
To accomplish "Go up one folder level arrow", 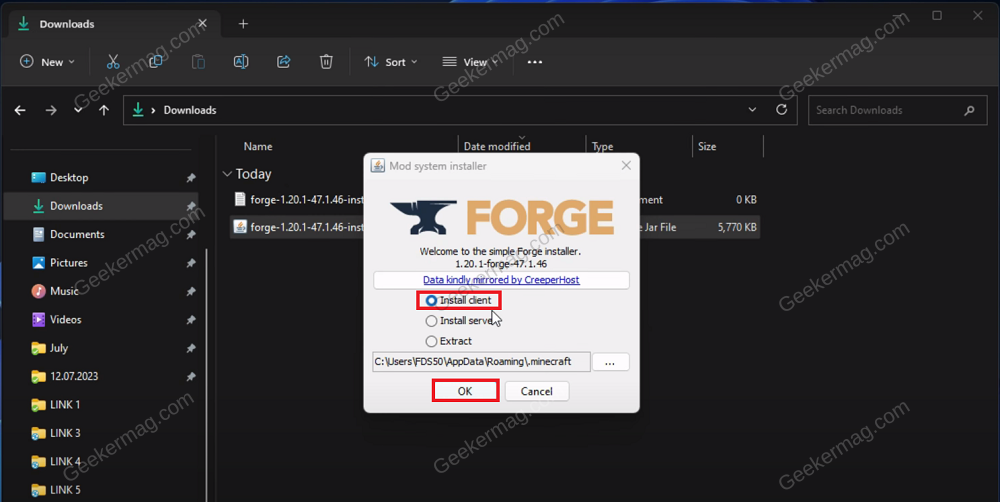I will coord(104,110).
